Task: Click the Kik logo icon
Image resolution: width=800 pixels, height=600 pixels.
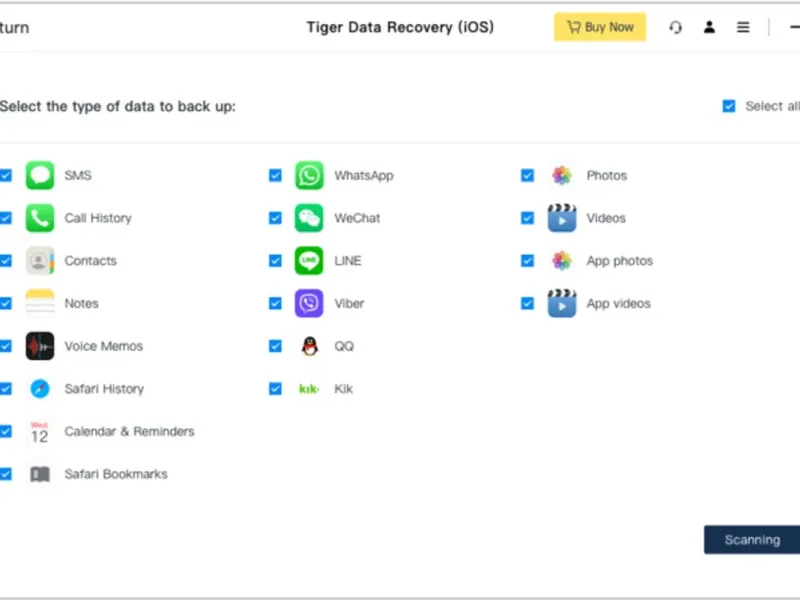Action: tap(309, 389)
